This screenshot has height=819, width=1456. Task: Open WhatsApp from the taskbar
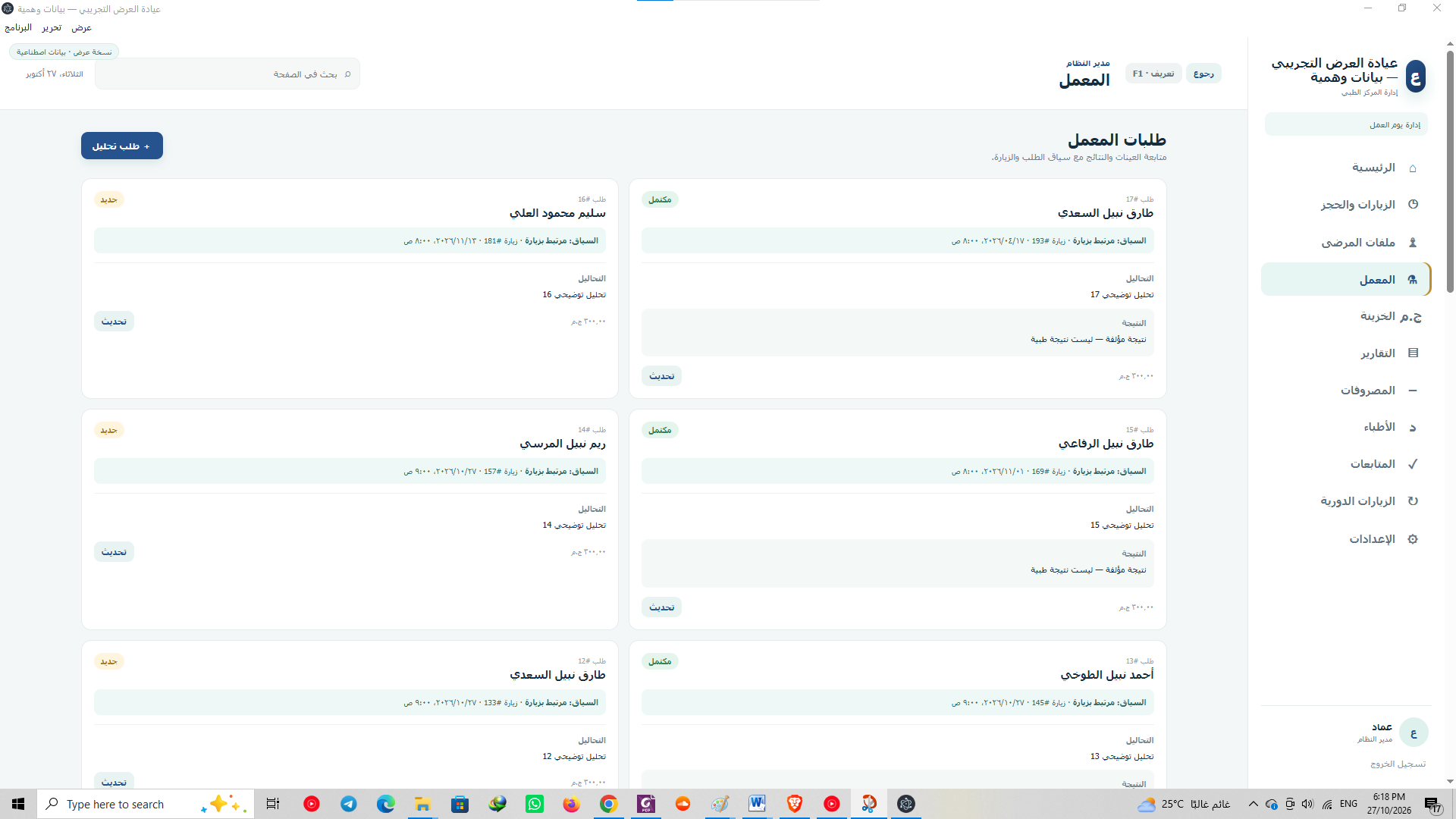pyautogui.click(x=535, y=804)
